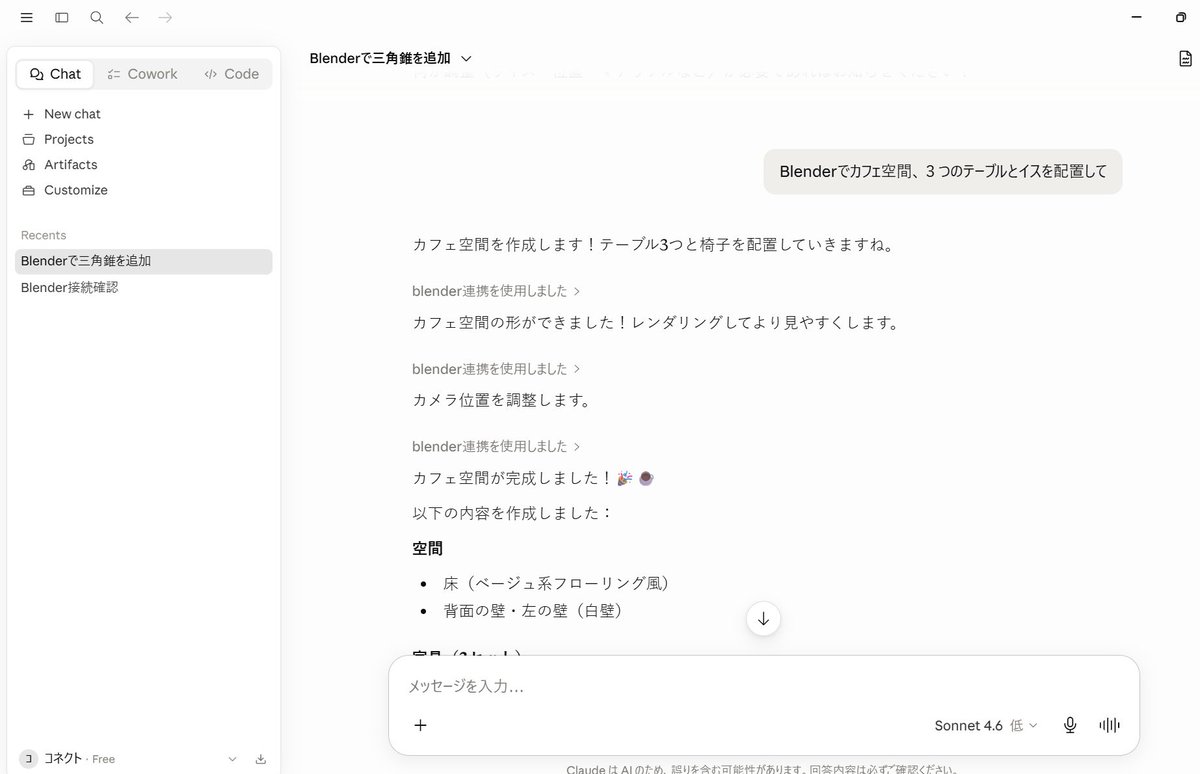Image resolution: width=1200 pixels, height=774 pixels.
Task: Start voice mode waveform icon
Action: (1109, 726)
